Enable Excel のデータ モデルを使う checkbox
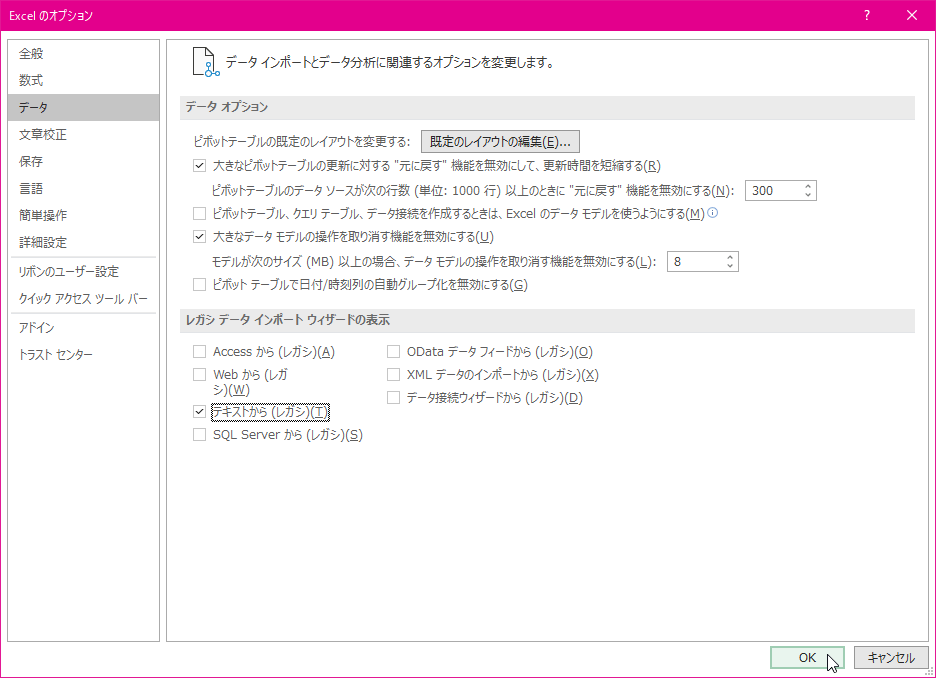Screen dimensions: 936x678 click(199, 213)
